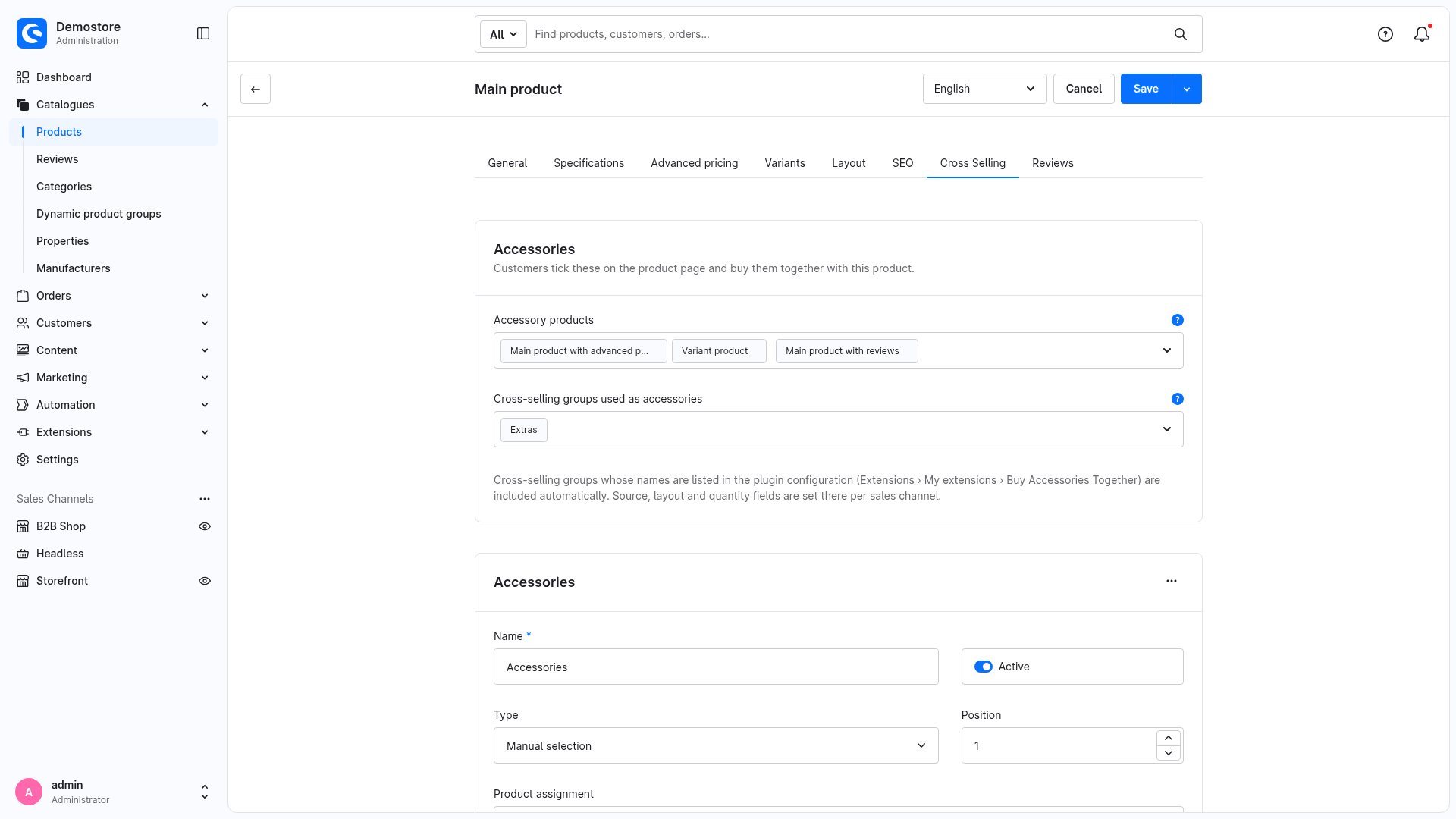The image size is (1456, 819).
Task: Toggle the B2B Shop visibility eye
Action: point(205,526)
